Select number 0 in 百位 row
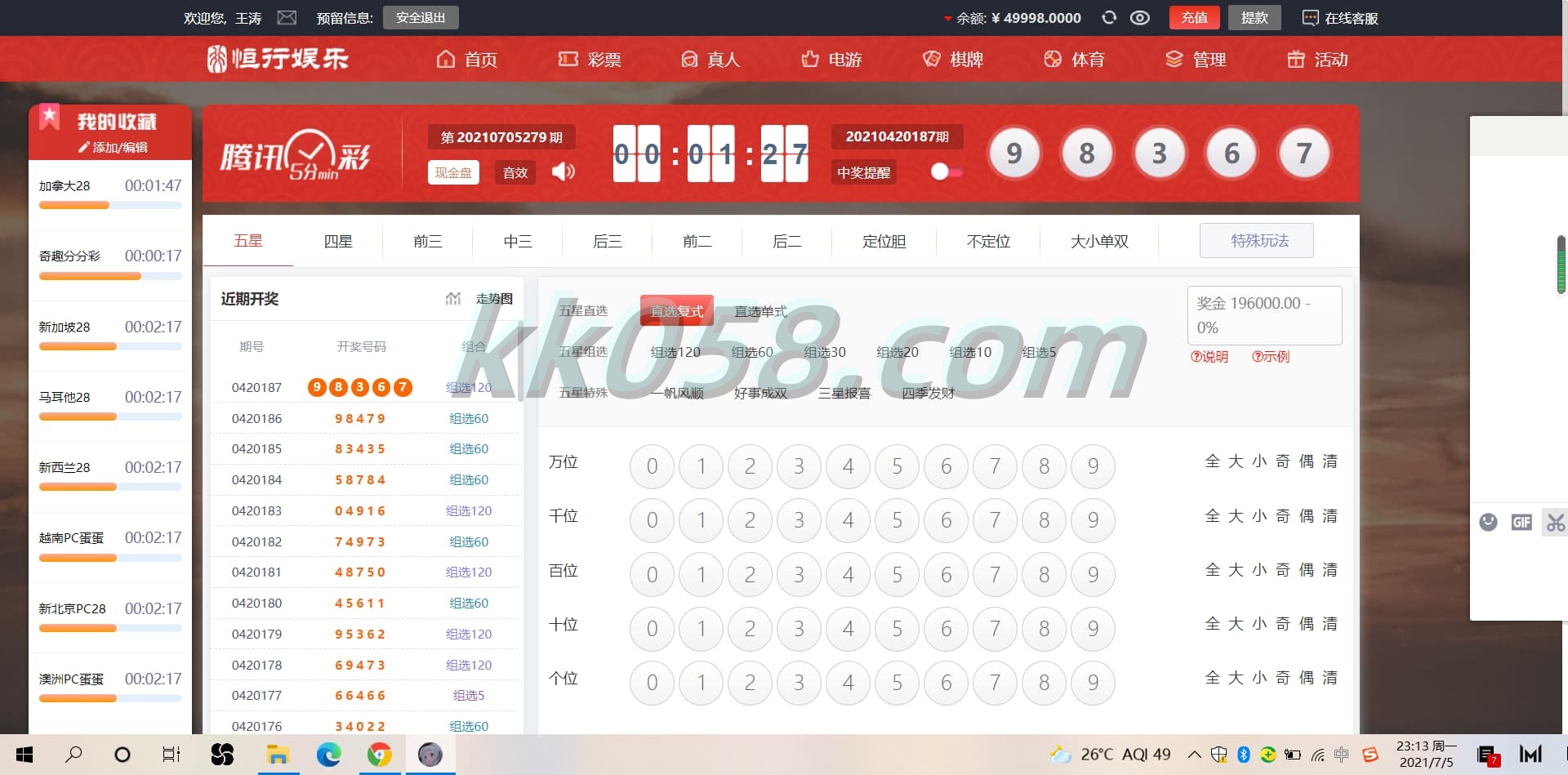Screen dimensions: 1568x775 coord(652,575)
